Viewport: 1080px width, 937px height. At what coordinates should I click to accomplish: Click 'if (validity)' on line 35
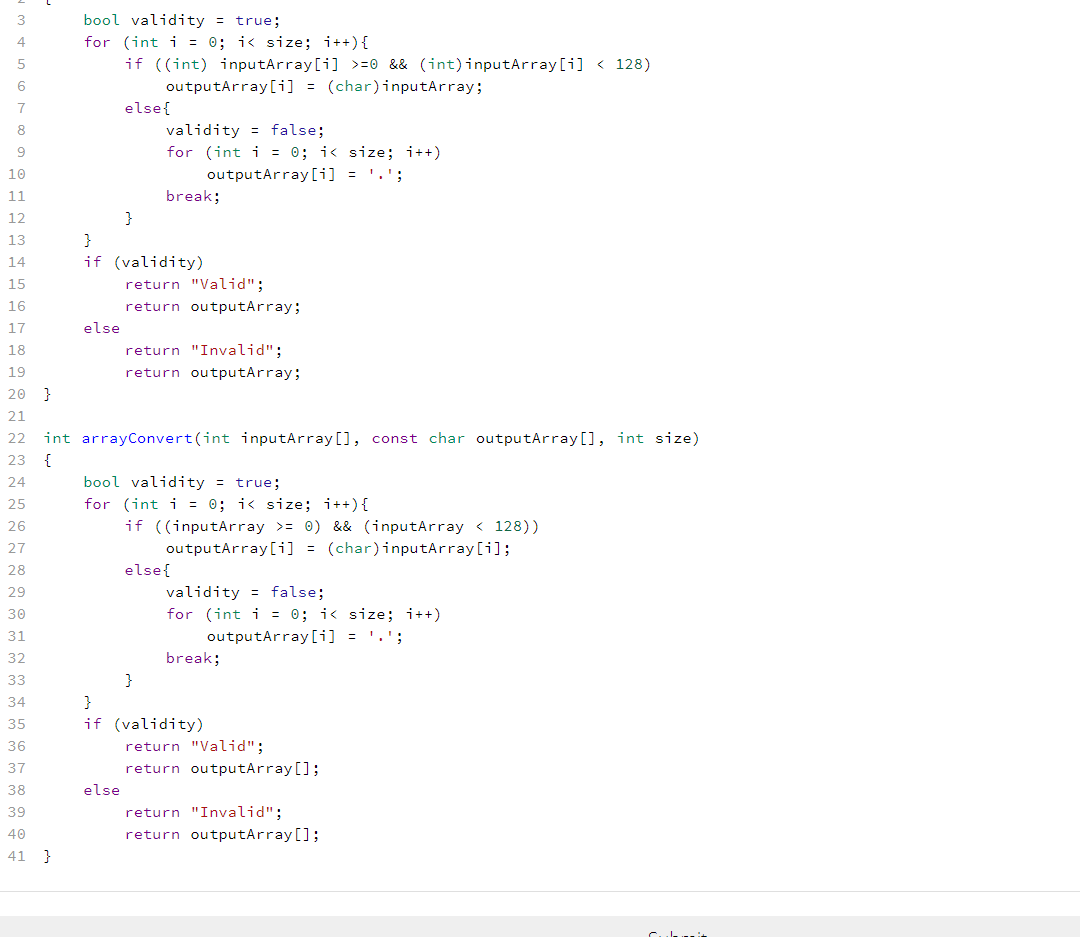point(143,724)
